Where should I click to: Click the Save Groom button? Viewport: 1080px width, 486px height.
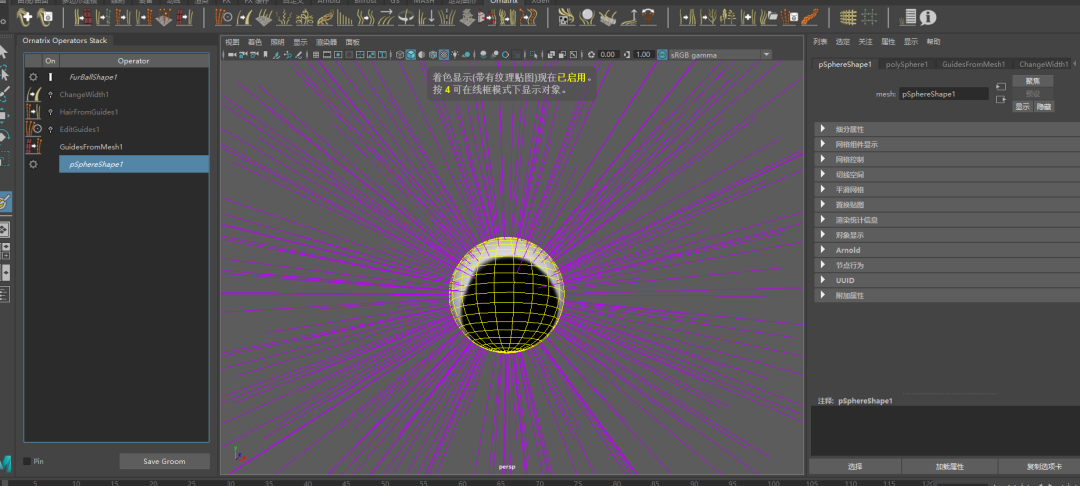point(164,461)
